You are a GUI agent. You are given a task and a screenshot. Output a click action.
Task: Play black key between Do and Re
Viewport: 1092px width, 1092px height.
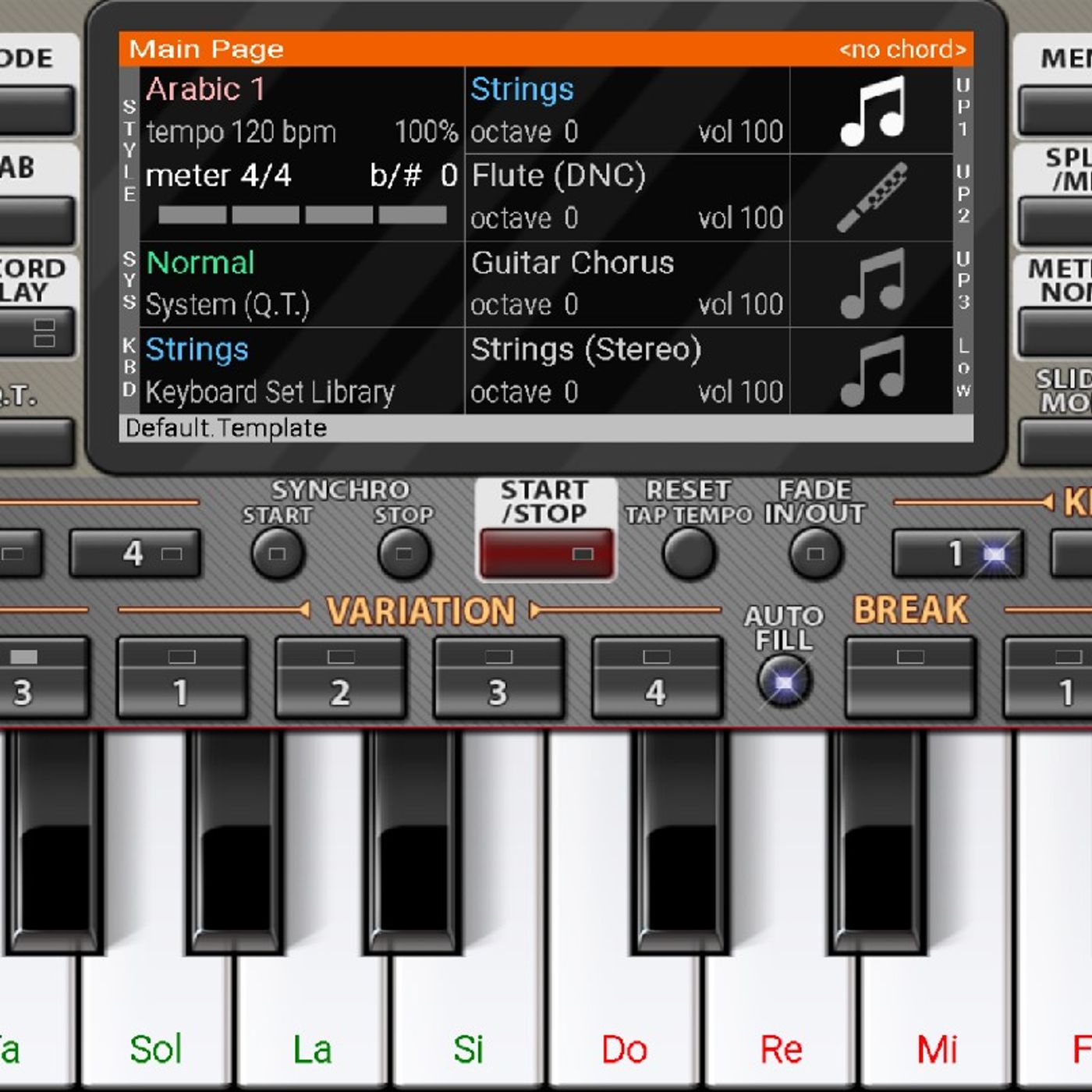click(x=680, y=842)
